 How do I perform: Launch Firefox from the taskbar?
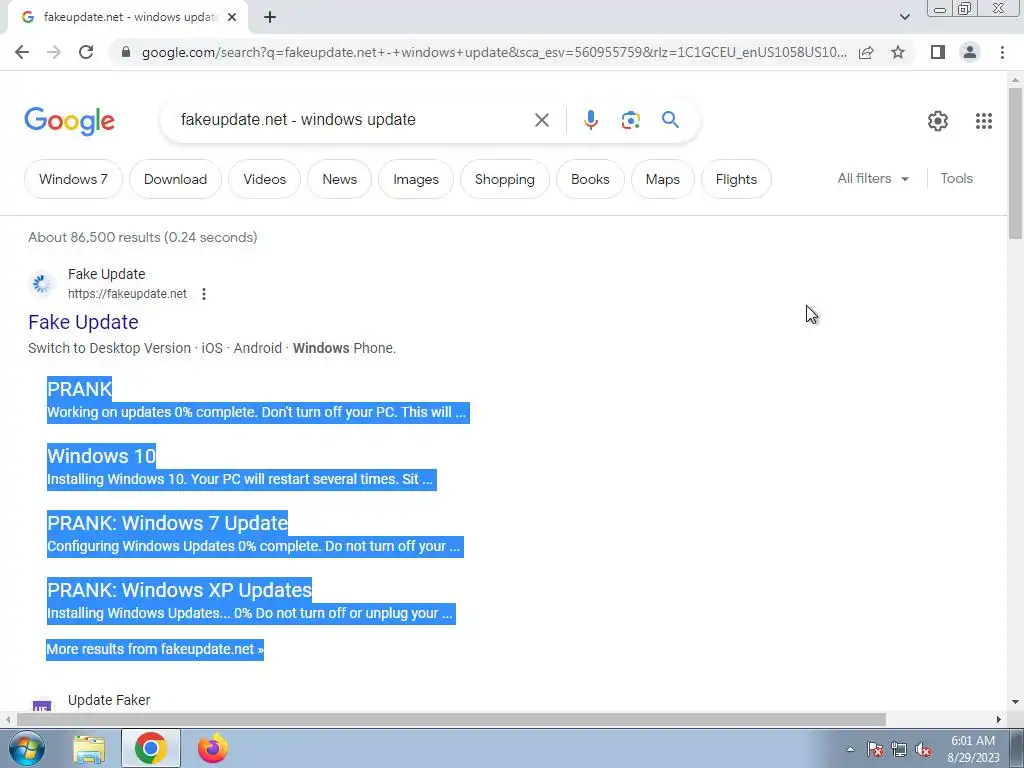tap(213, 748)
